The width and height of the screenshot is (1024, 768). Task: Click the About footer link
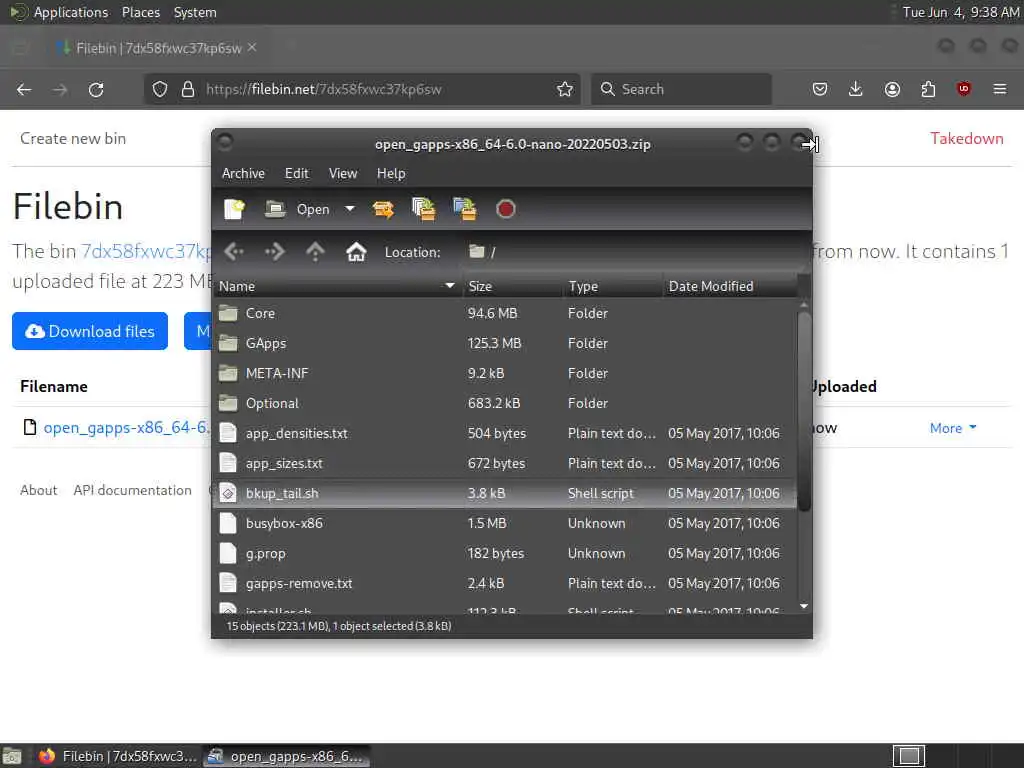point(39,490)
